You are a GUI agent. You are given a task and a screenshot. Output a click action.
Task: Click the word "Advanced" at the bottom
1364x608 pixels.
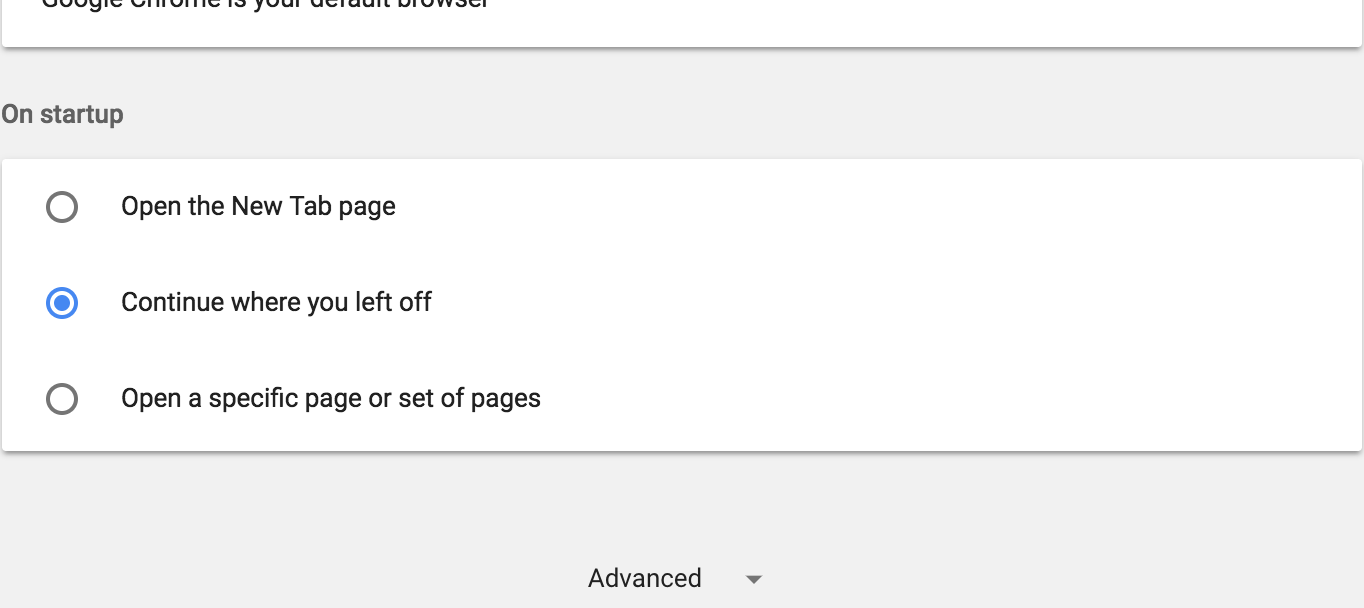click(x=644, y=579)
